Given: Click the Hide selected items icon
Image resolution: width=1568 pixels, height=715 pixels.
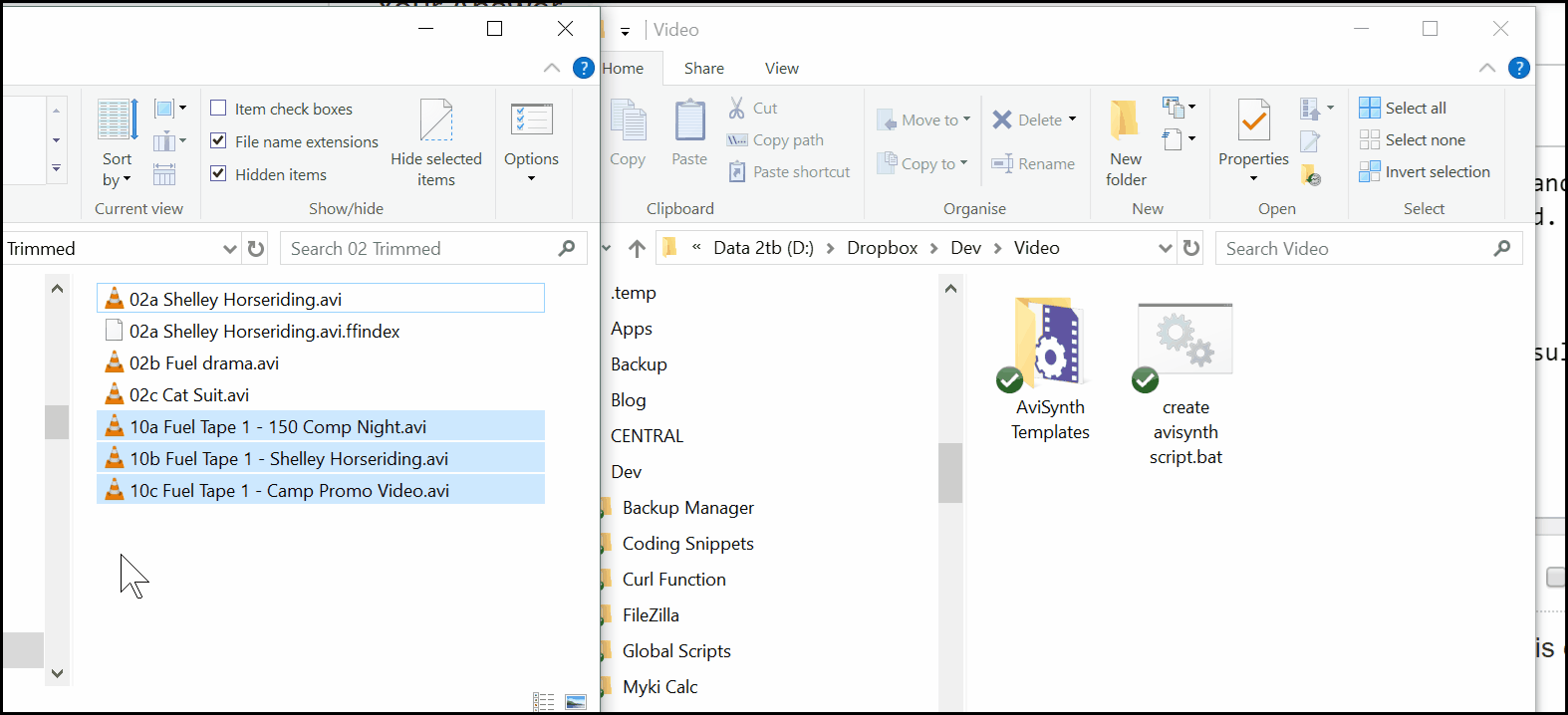Looking at the screenshot, I should (436, 119).
